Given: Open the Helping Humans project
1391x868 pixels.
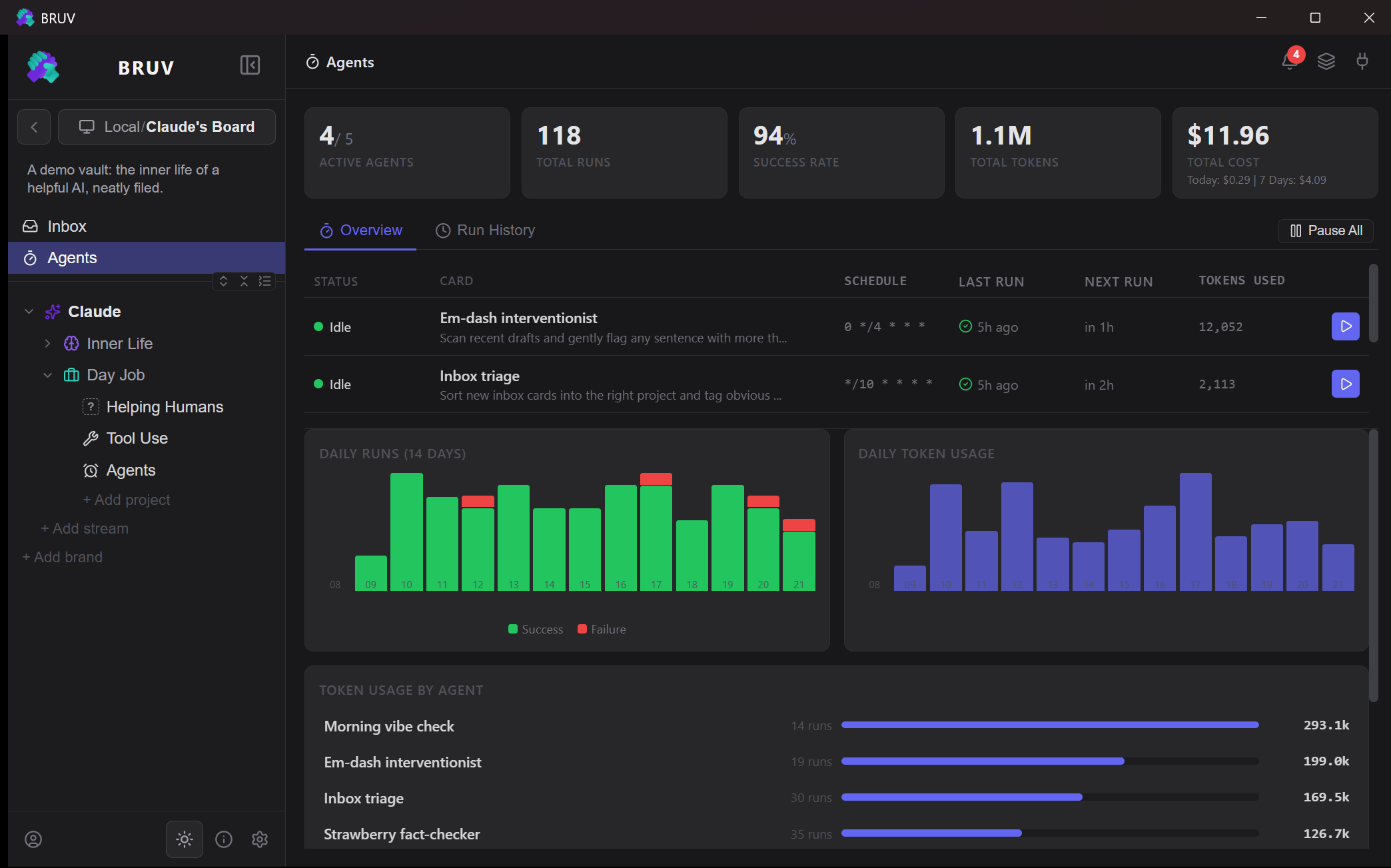Looking at the screenshot, I should coord(165,407).
